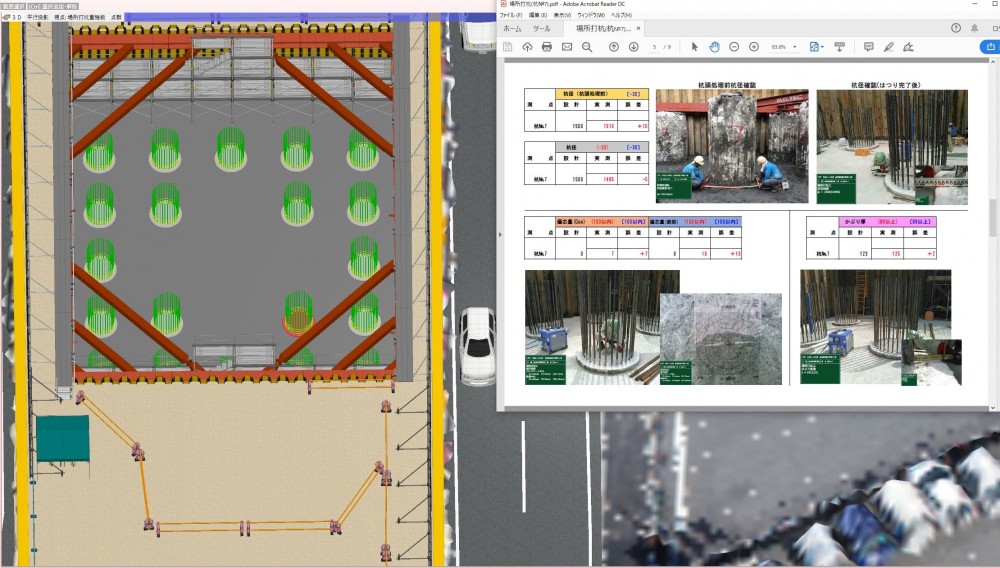The image size is (1000, 568).
Task: Open the sign document pen icon
Action: 908,47
